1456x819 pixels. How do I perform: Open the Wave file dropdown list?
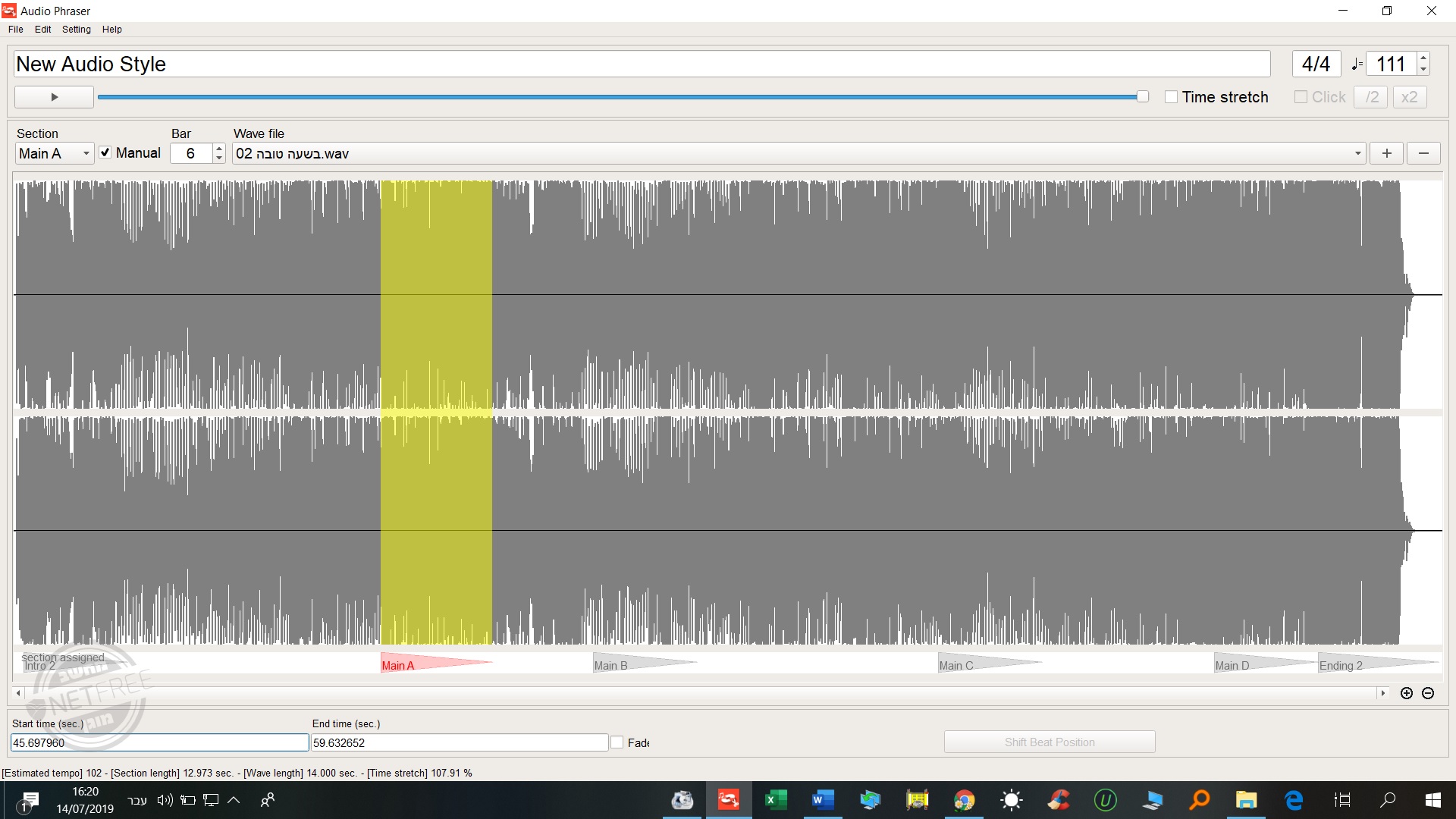[x=1357, y=153]
